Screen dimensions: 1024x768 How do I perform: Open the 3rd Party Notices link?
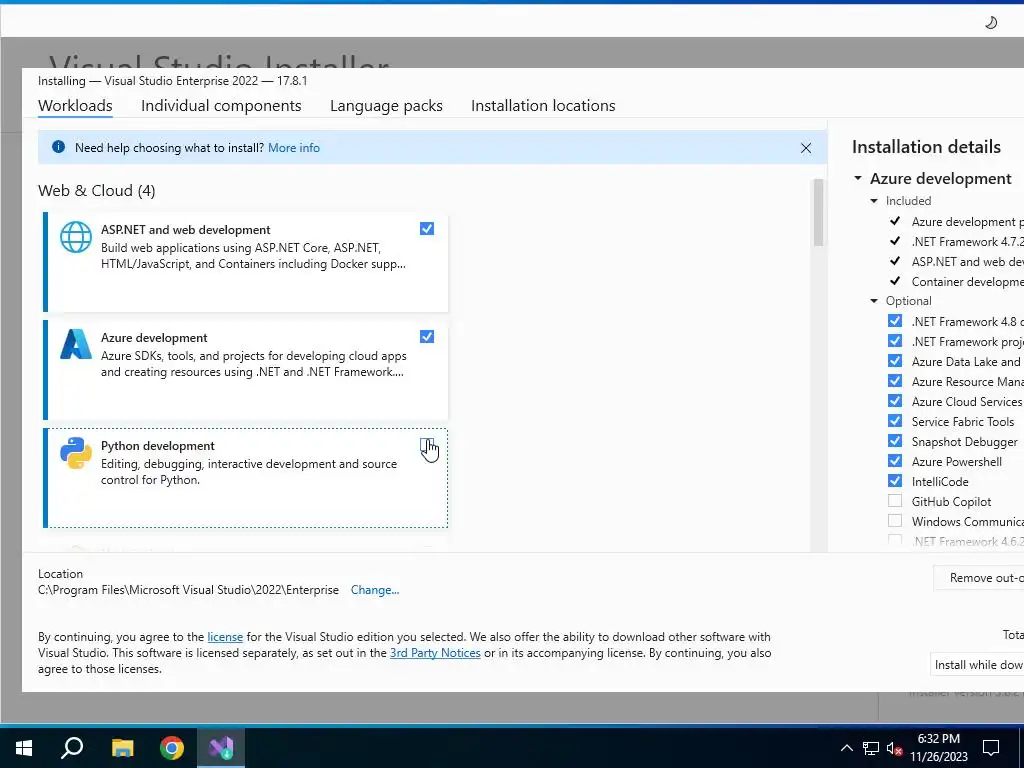click(x=435, y=653)
